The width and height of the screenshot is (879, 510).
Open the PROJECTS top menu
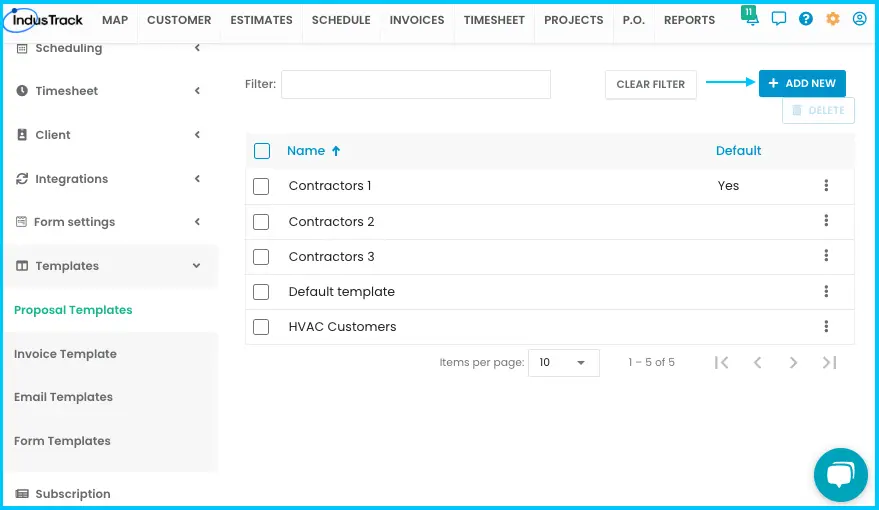pyautogui.click(x=573, y=20)
